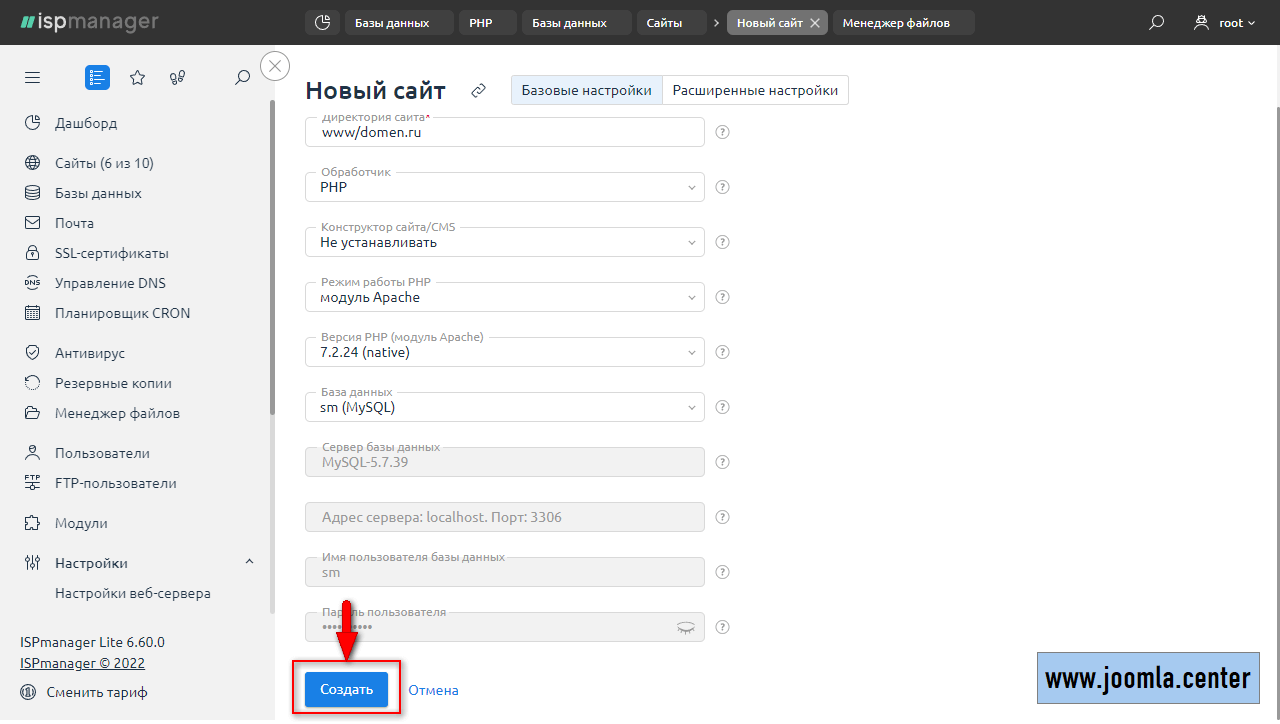1280x724 pixels.
Task: Toggle password visibility eye icon
Action: (685, 627)
